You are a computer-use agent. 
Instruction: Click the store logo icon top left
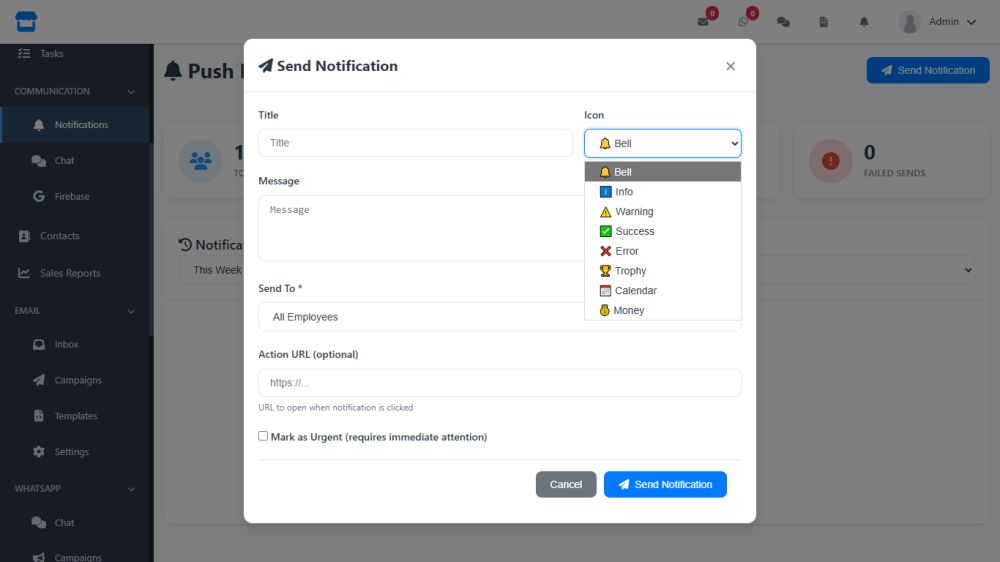tap(26, 21)
